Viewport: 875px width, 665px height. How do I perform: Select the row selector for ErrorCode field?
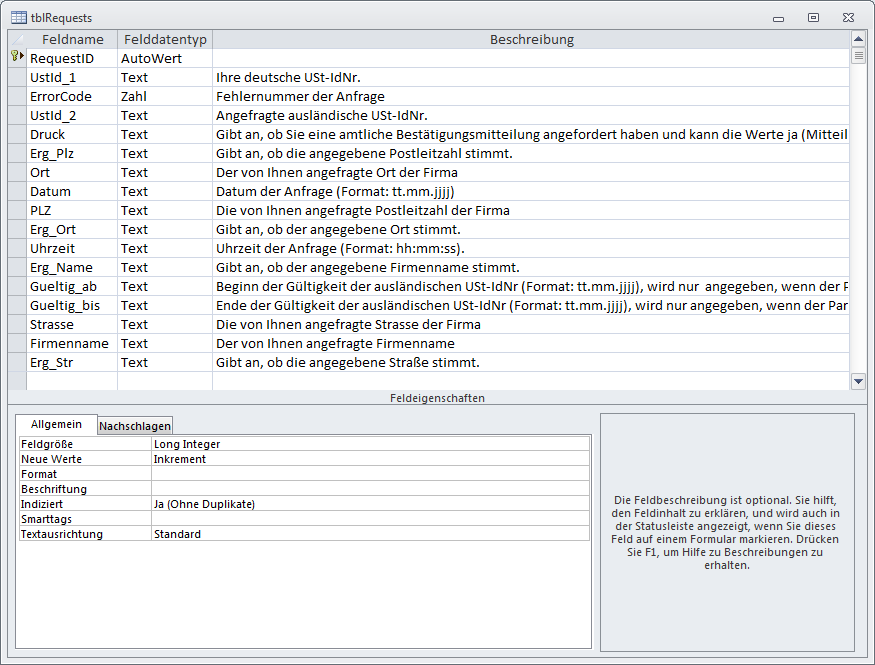point(16,97)
